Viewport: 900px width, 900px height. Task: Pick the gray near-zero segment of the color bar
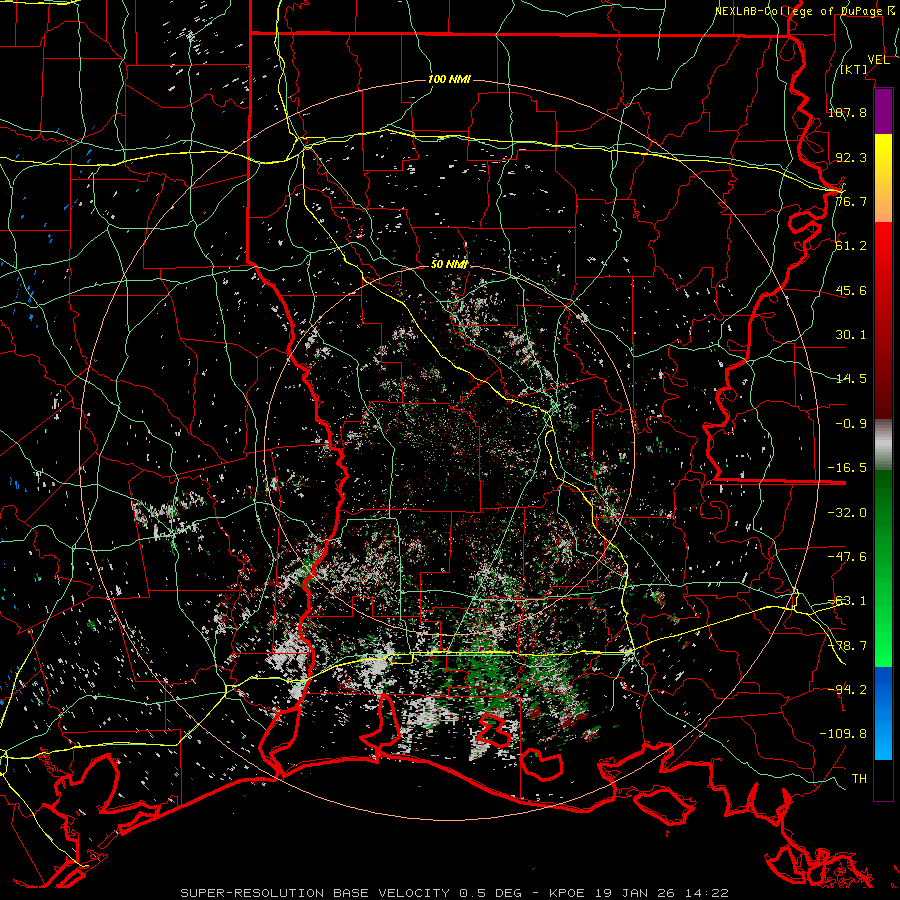[883, 445]
